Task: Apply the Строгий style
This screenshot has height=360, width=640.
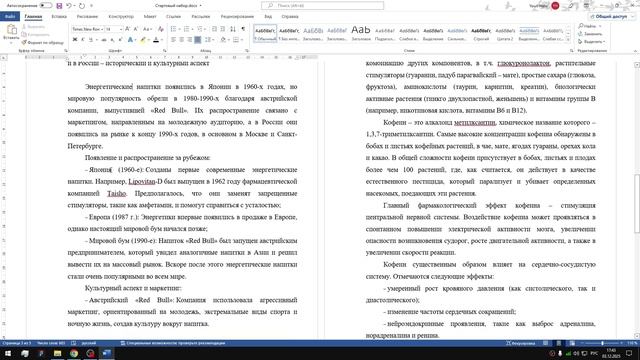Action: point(481,33)
